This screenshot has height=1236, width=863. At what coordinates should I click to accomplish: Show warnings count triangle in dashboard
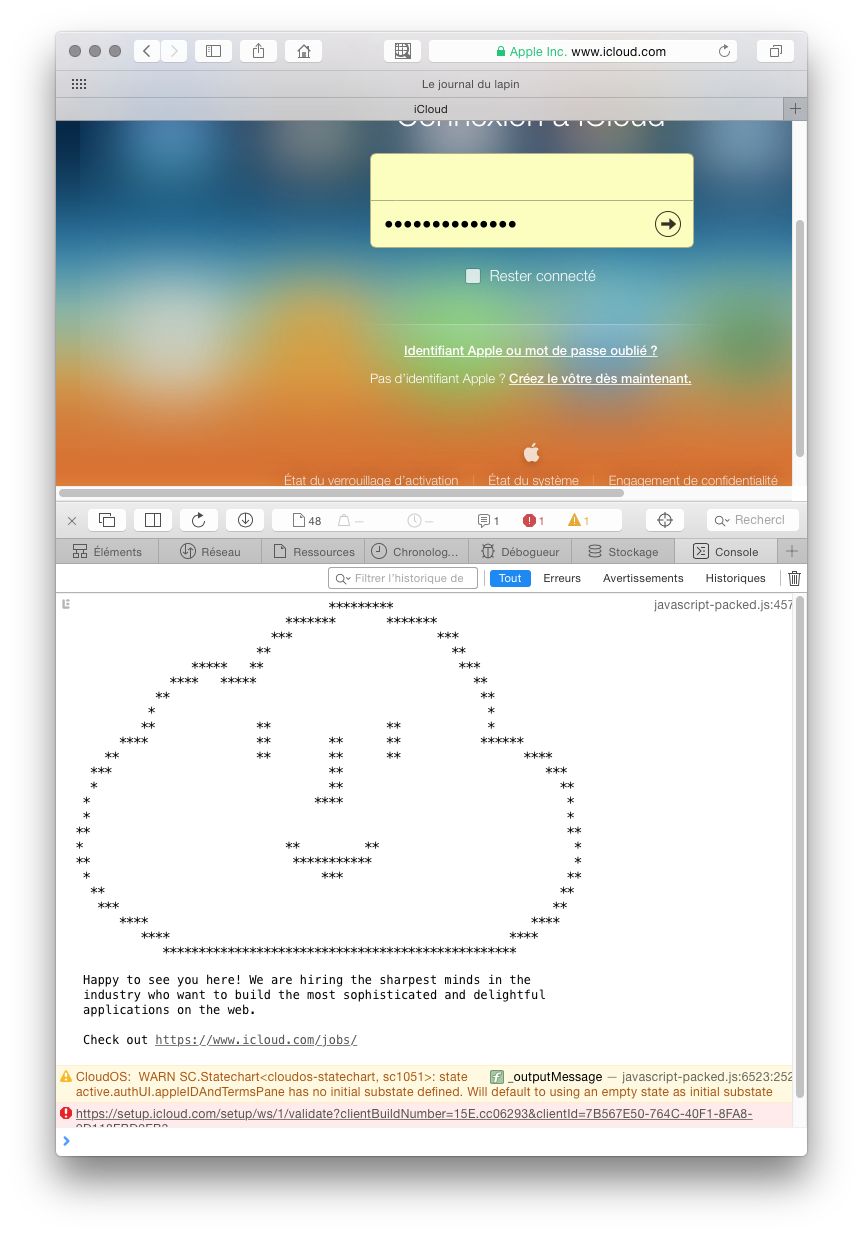(578, 521)
